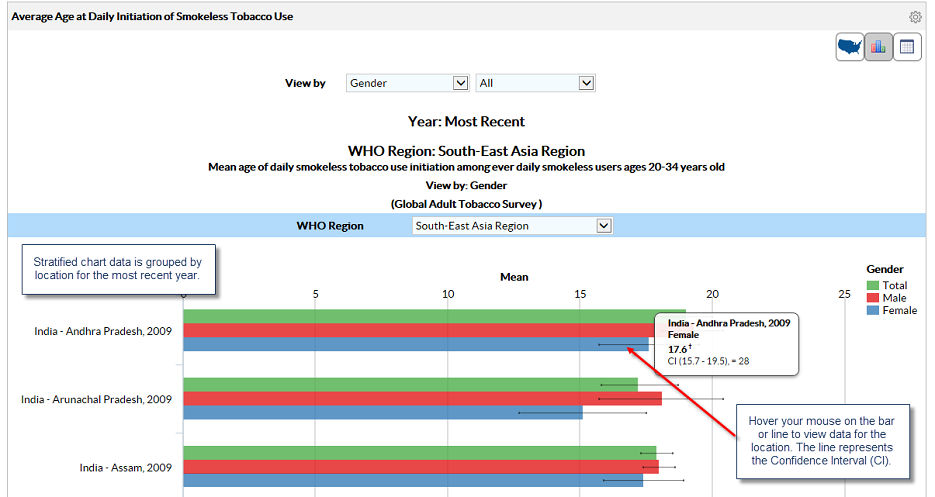Image resolution: width=935 pixels, height=497 pixels.
Task: Click the India - Assam, 2009 label
Action: click(x=125, y=467)
